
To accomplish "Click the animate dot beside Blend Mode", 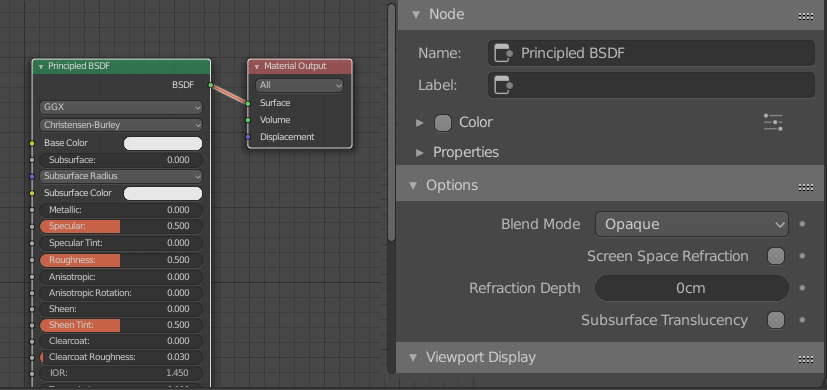I will [802, 224].
